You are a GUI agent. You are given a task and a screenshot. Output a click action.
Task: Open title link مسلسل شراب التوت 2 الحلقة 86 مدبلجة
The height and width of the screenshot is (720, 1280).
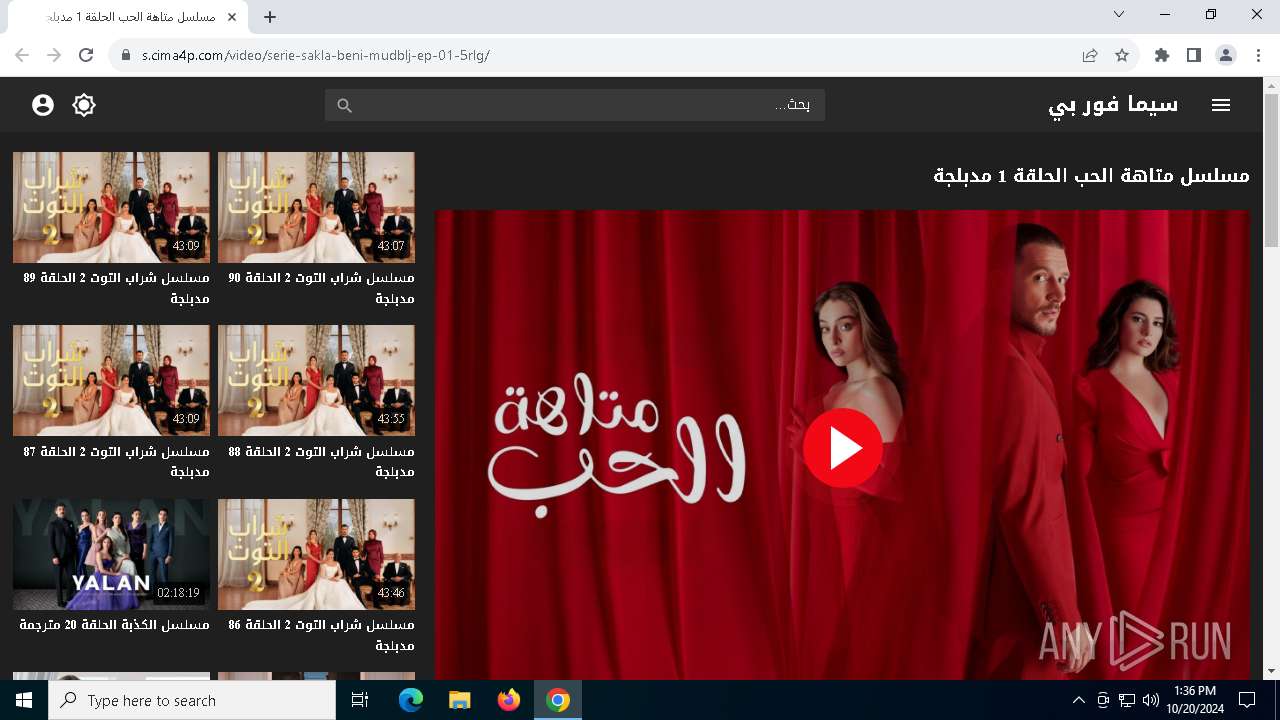click(x=321, y=635)
